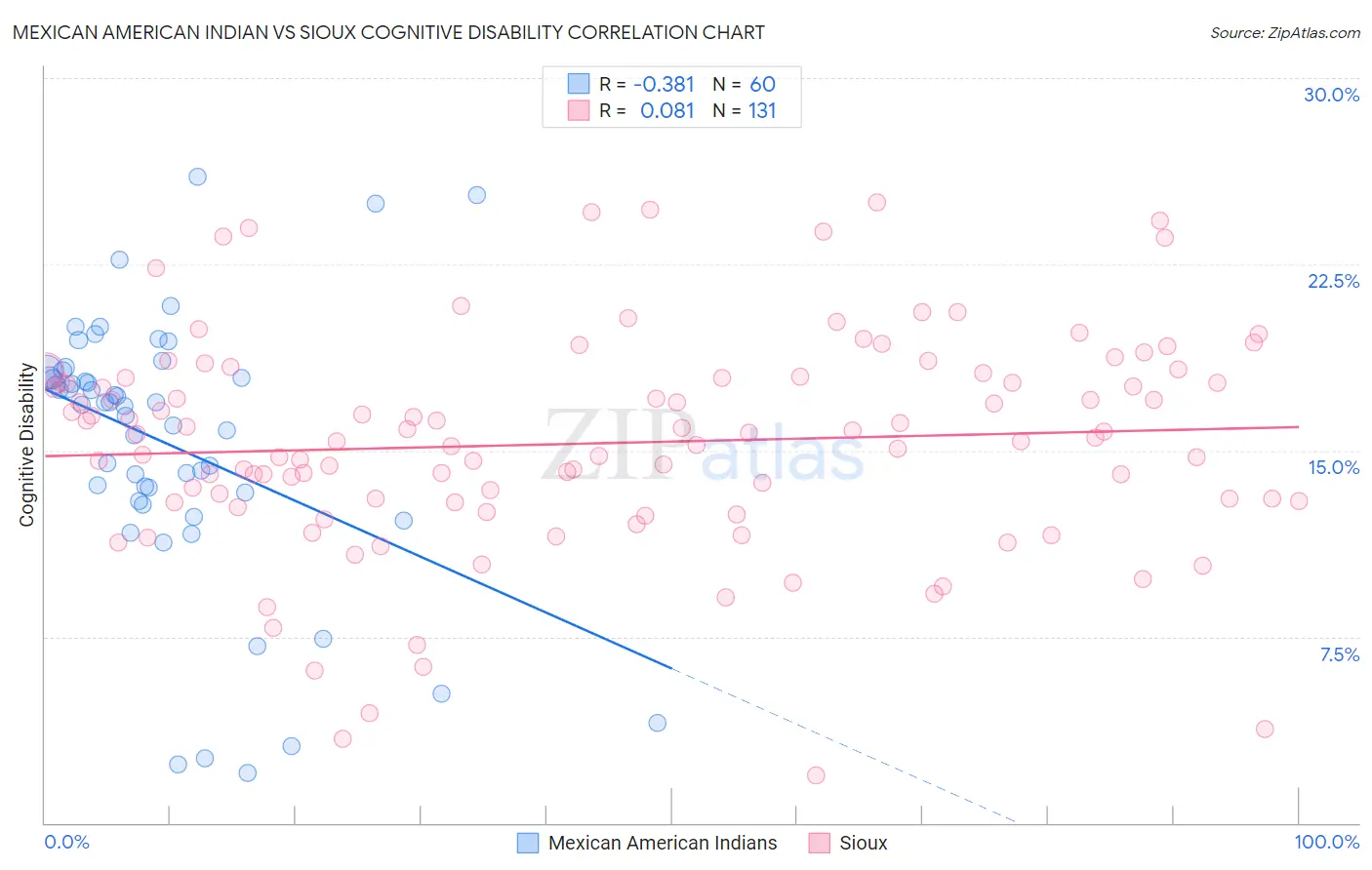This screenshot has width=1372, height=870.
Task: Click the pink Sioux legend swatch
Action: pos(819,843)
